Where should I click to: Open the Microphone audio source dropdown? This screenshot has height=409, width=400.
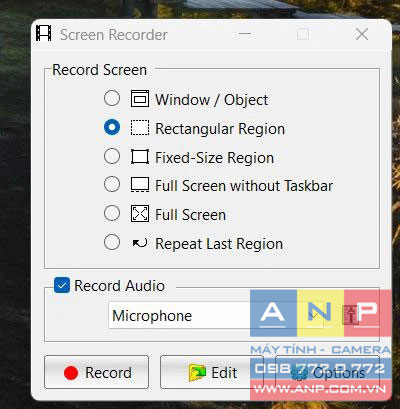[x=216, y=315]
